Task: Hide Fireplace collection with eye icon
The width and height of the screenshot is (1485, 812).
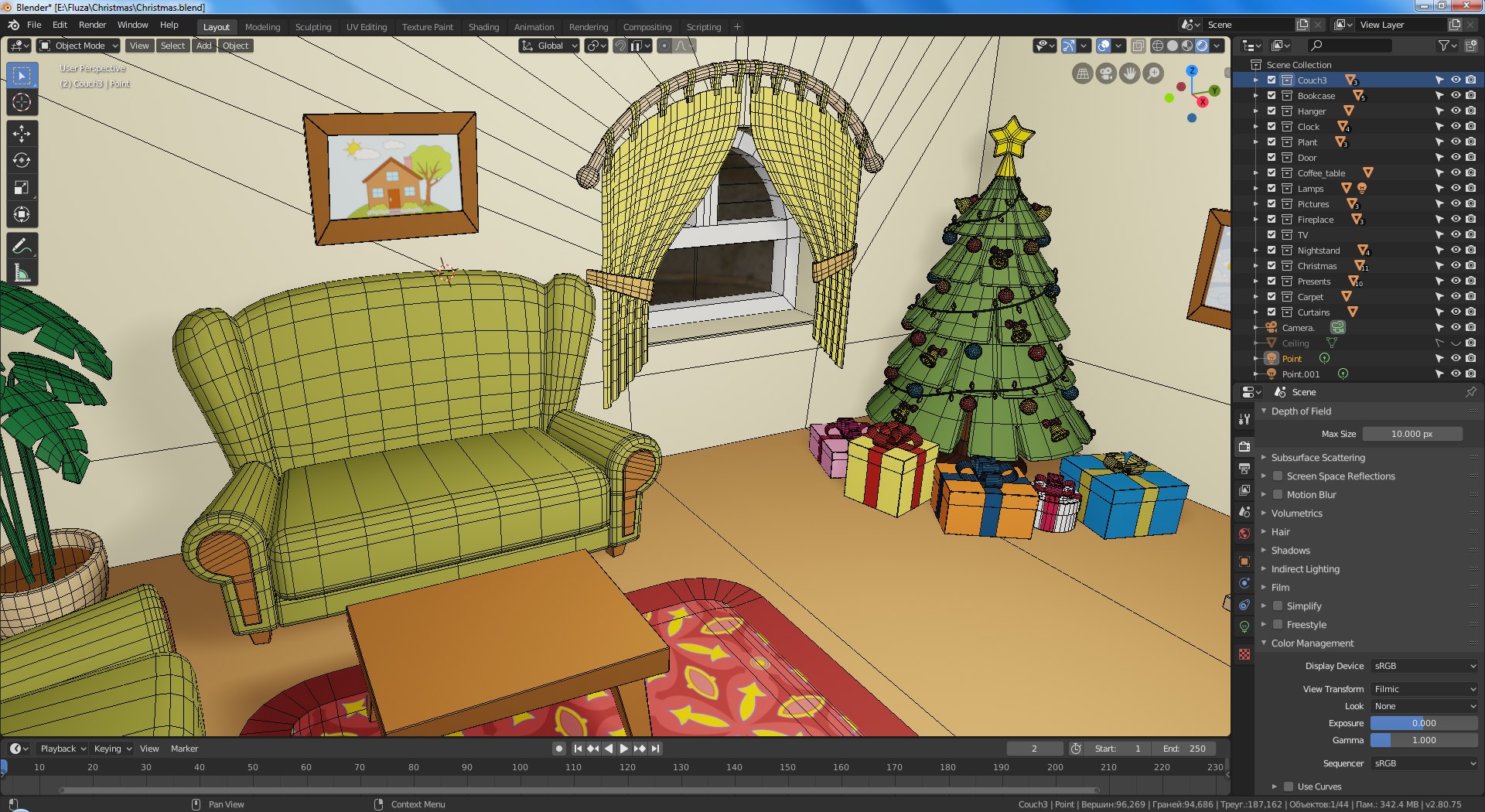Action: pos(1455,220)
